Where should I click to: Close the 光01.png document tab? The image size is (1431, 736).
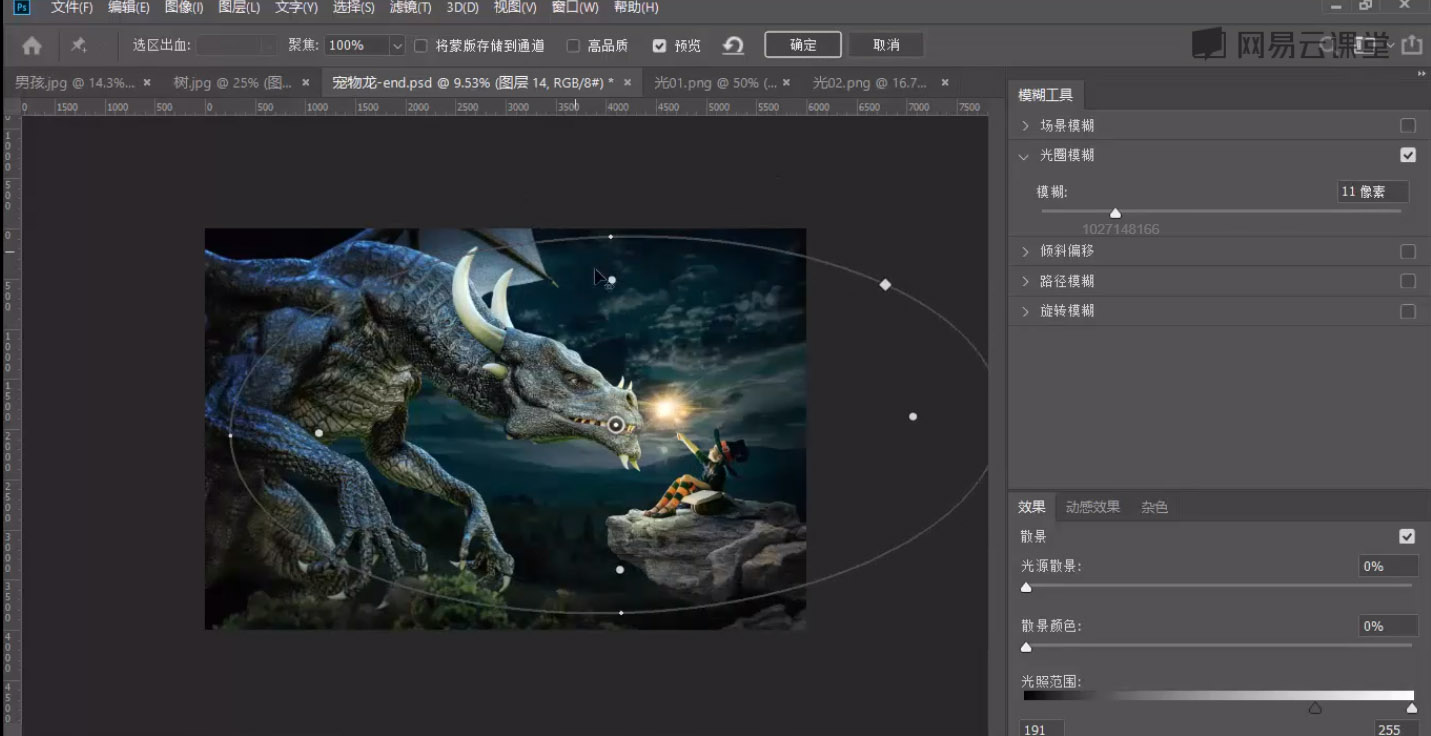pyautogui.click(x=786, y=82)
